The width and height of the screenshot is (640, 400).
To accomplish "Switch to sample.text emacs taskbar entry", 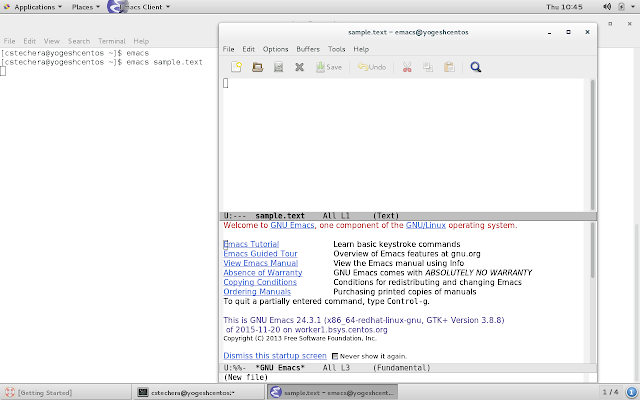I will (333, 392).
